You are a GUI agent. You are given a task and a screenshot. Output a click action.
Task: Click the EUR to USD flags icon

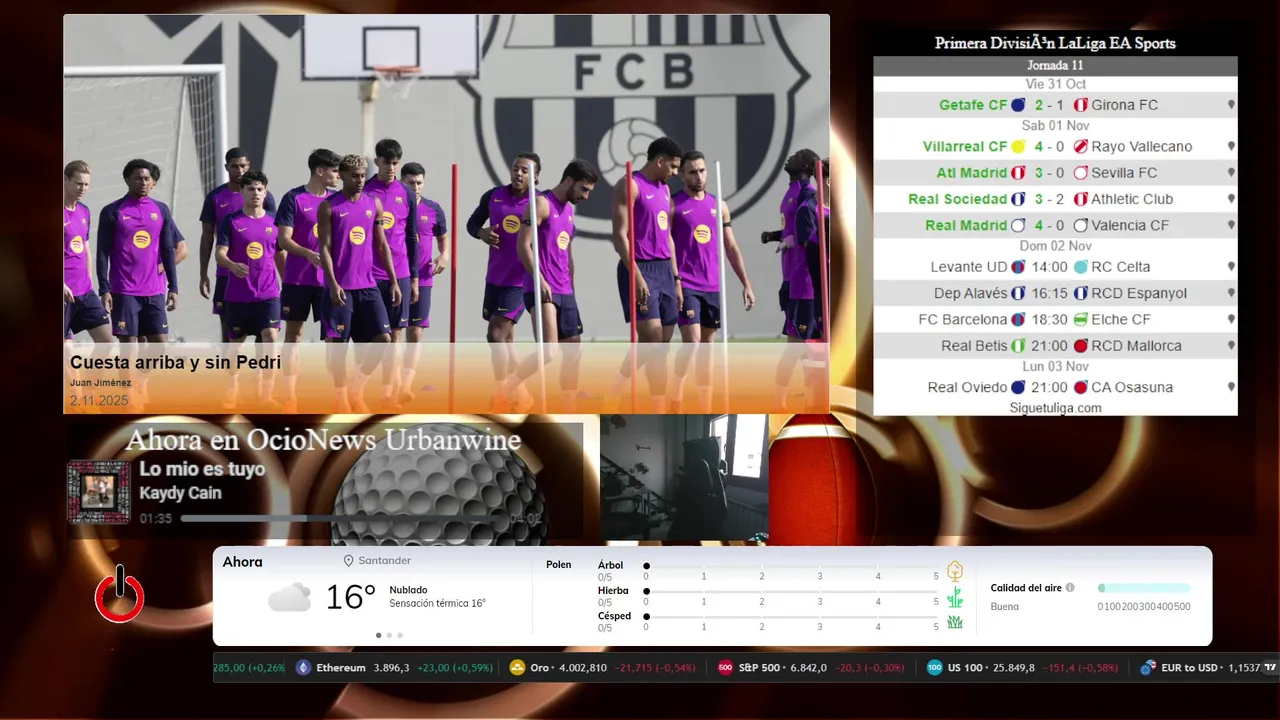coord(1148,668)
